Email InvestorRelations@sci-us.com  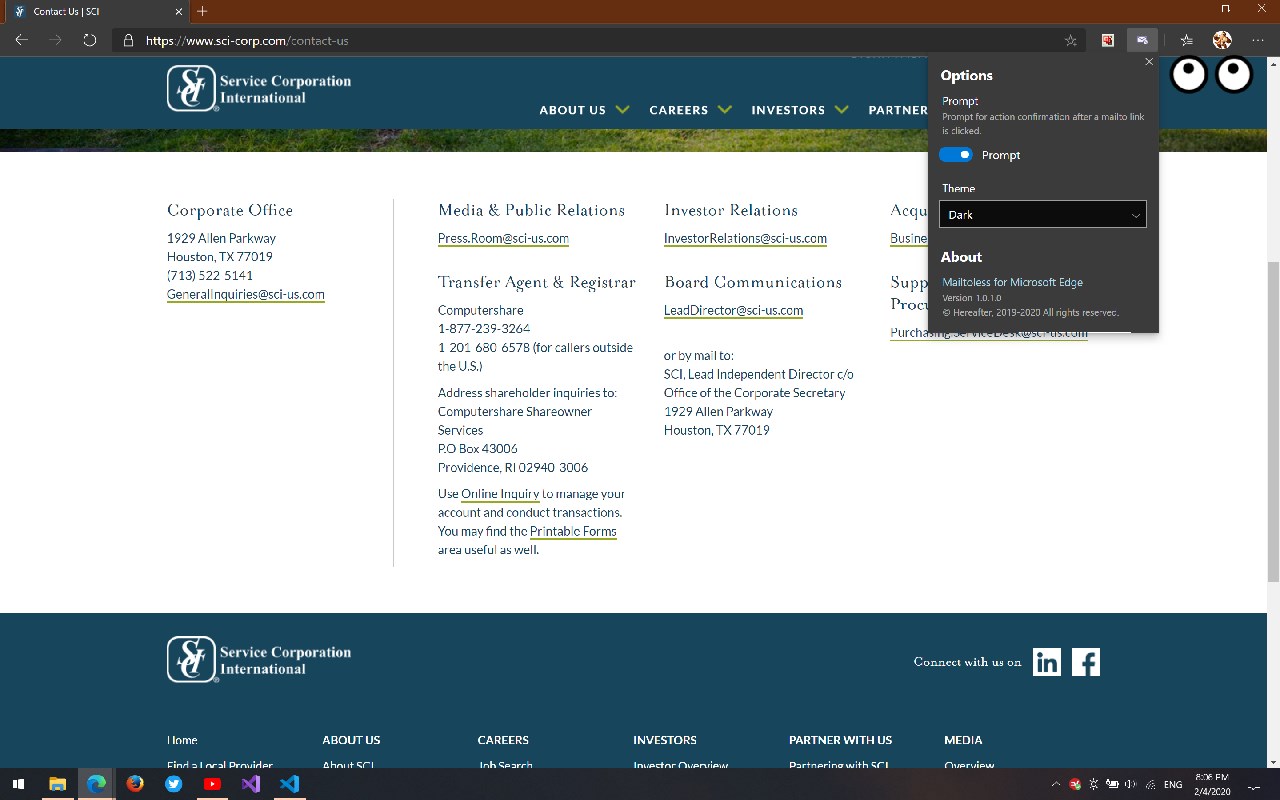tap(745, 238)
